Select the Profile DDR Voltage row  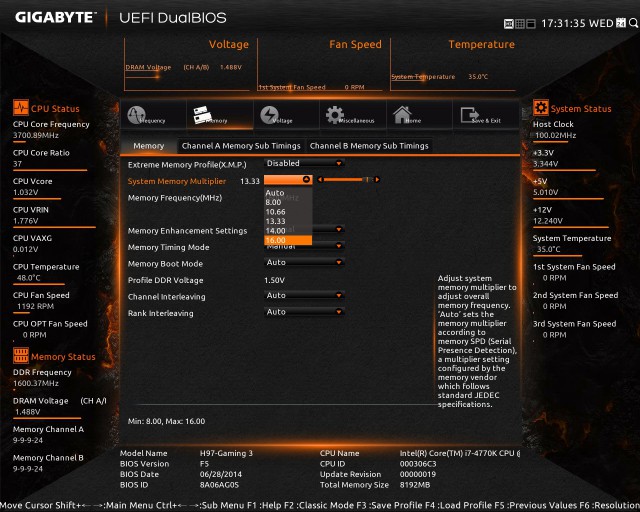pyautogui.click(x=165, y=280)
